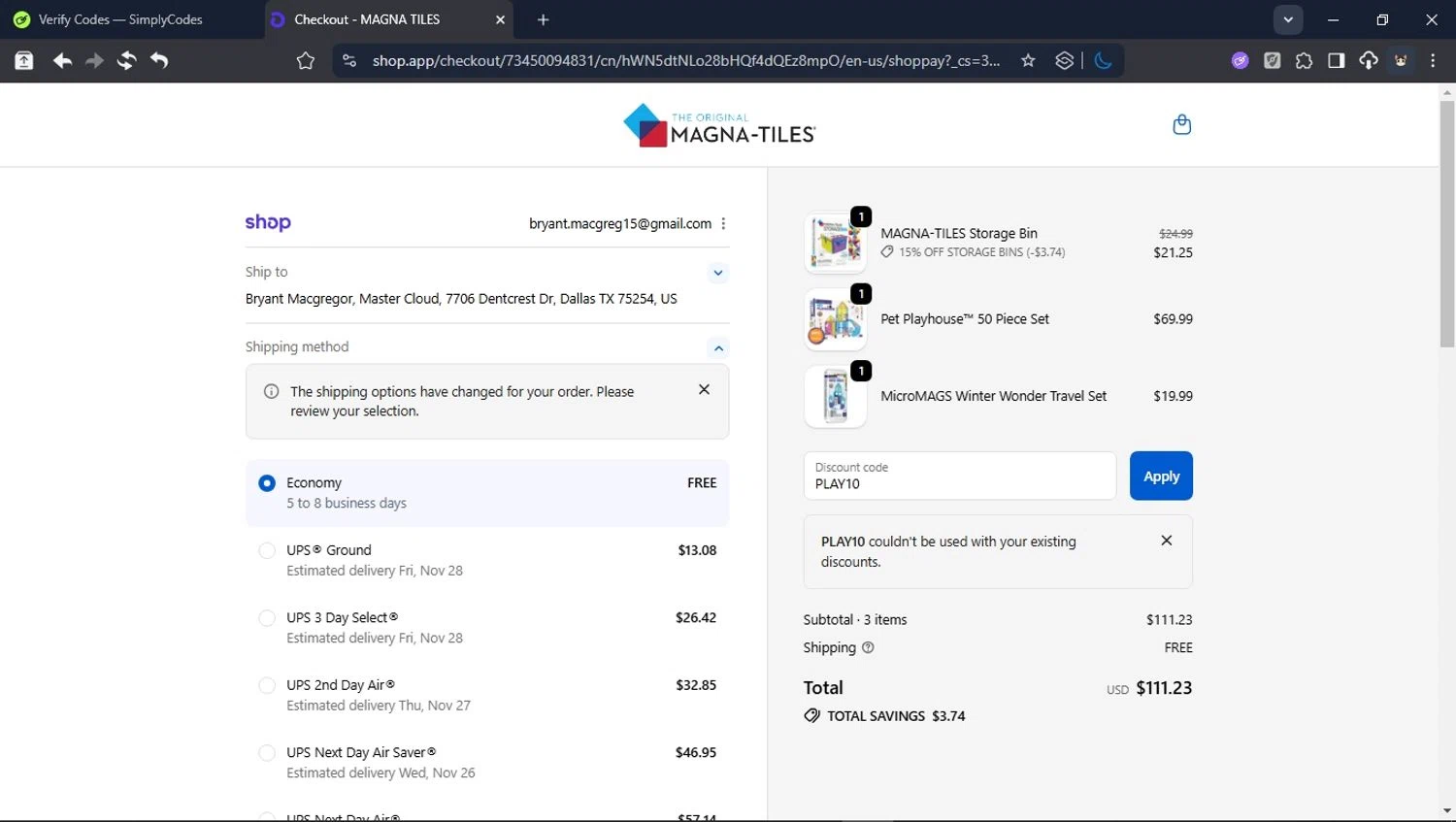Image resolution: width=1456 pixels, height=822 pixels.
Task: Open the profile avatar icon
Action: [x=1401, y=60]
